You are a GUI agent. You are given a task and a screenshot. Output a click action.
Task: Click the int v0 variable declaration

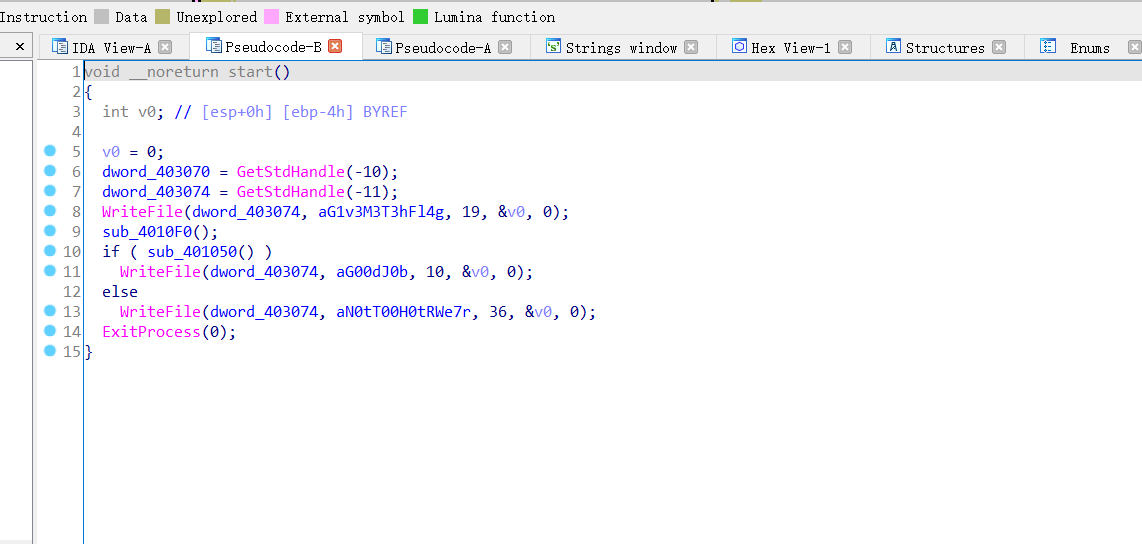(x=133, y=112)
